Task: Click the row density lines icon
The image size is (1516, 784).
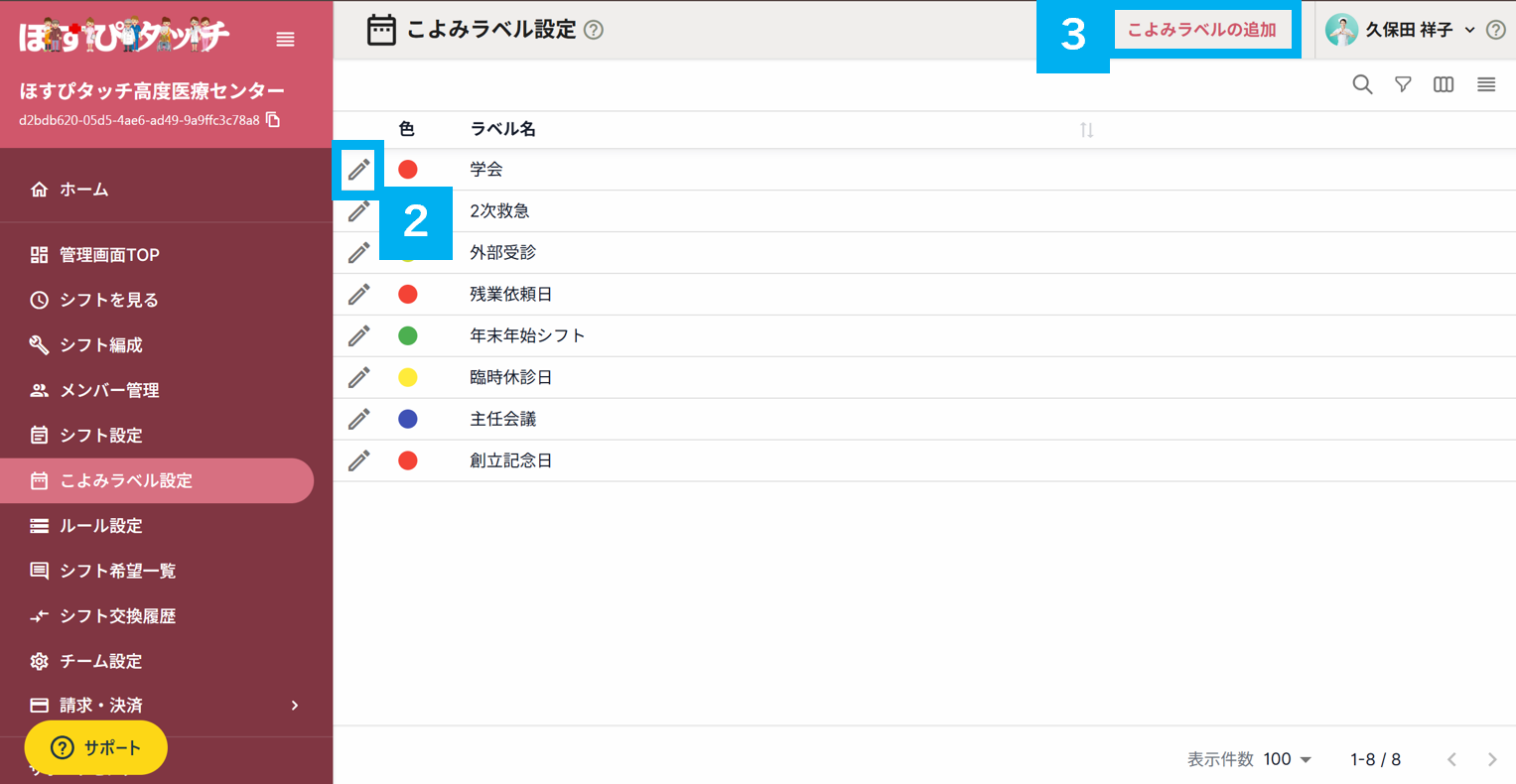Action: pos(1486,85)
